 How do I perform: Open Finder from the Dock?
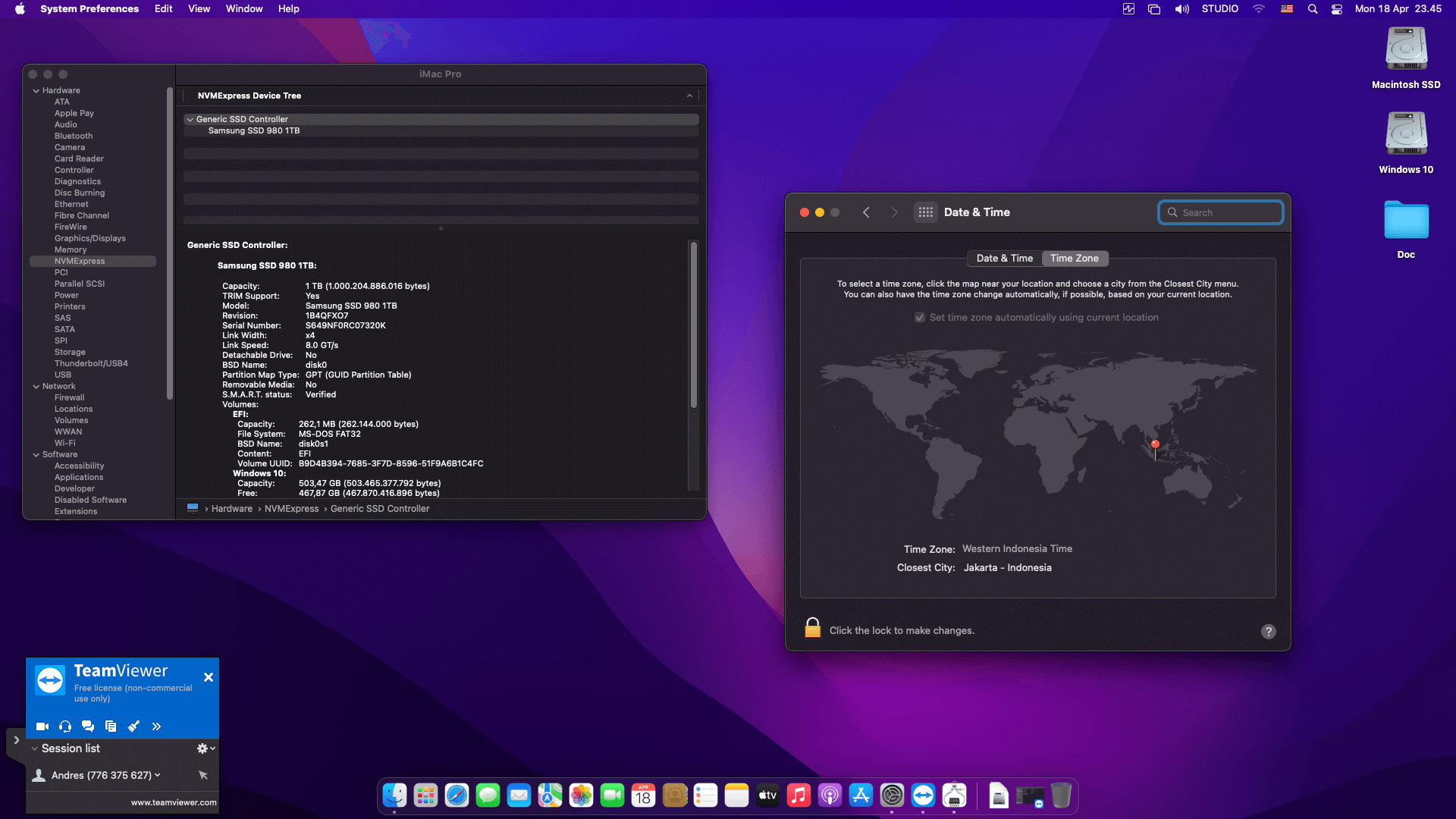(394, 795)
